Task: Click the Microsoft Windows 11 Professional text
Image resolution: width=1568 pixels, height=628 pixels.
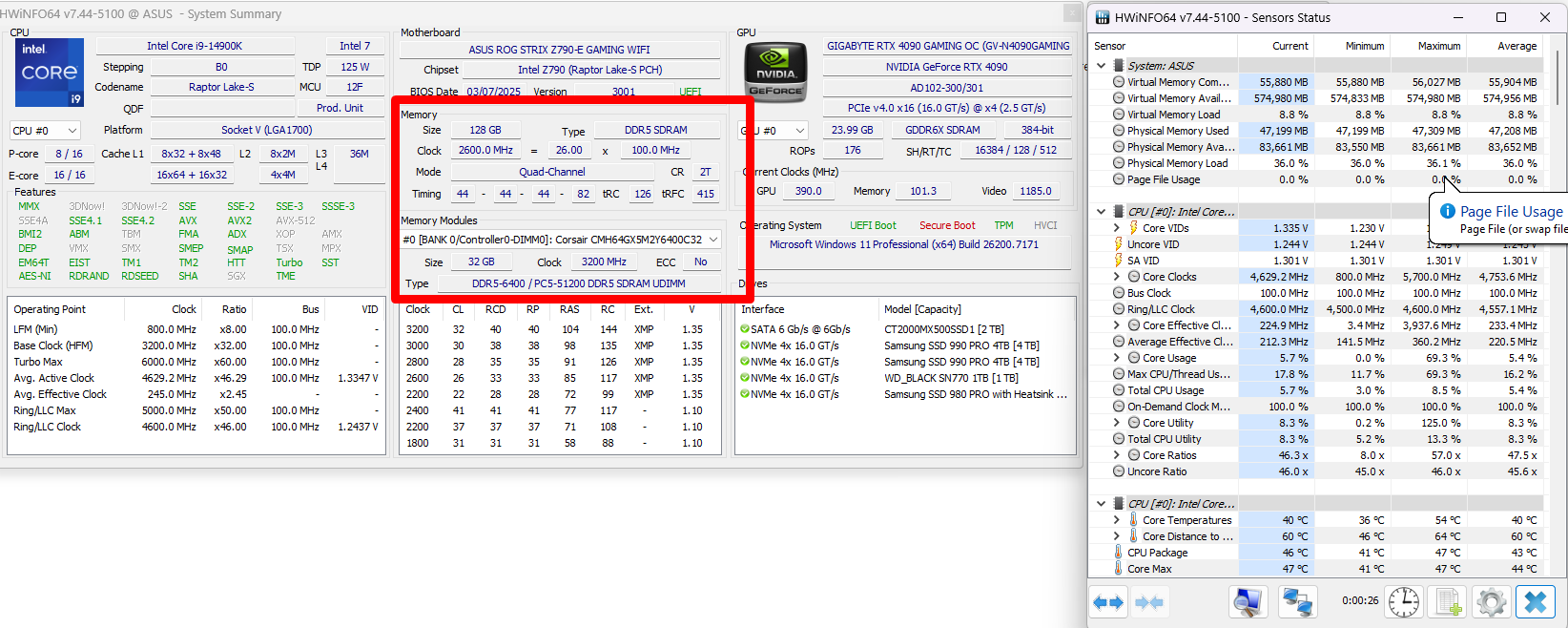Action: (x=904, y=244)
